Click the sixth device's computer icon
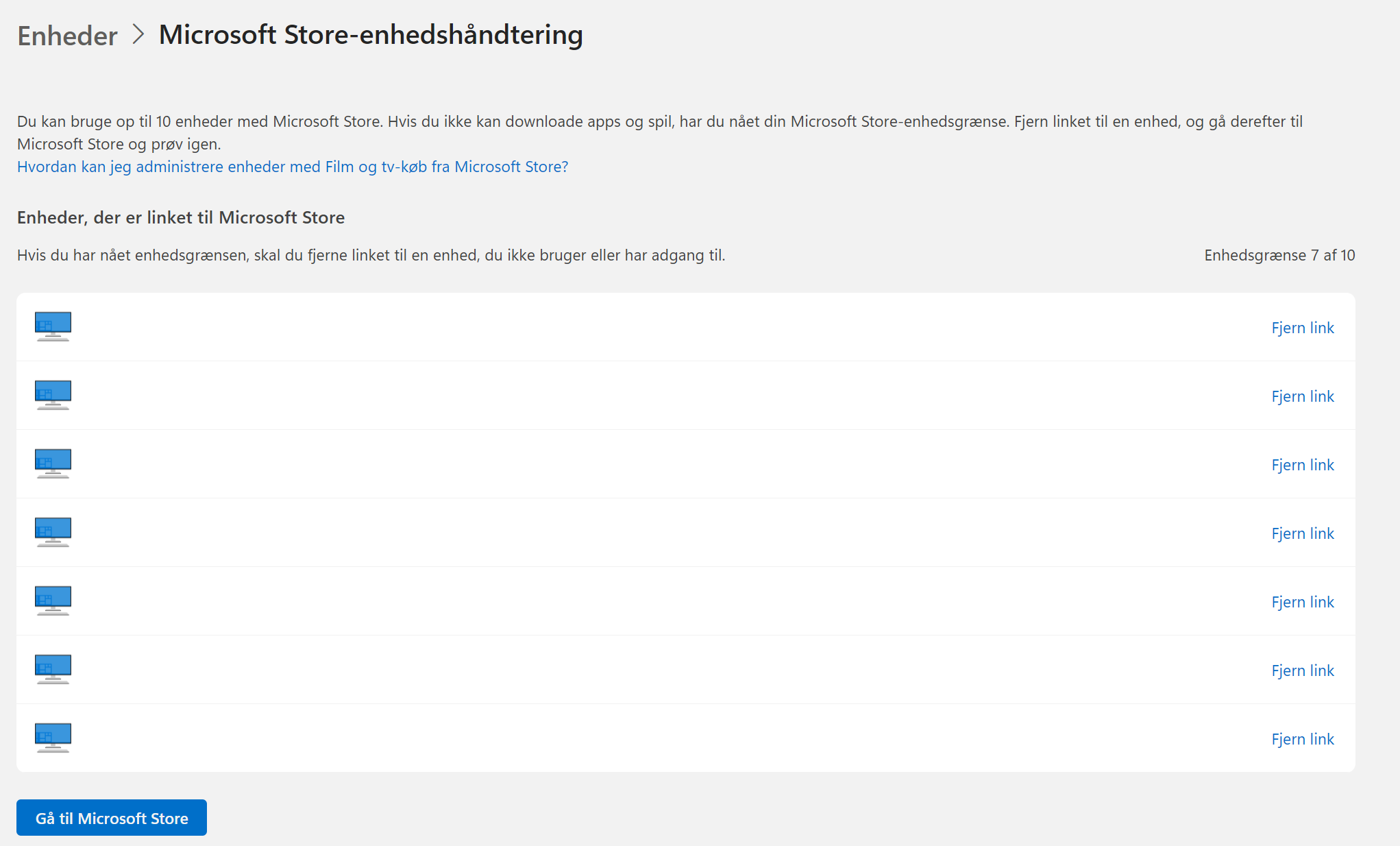 [x=53, y=670]
